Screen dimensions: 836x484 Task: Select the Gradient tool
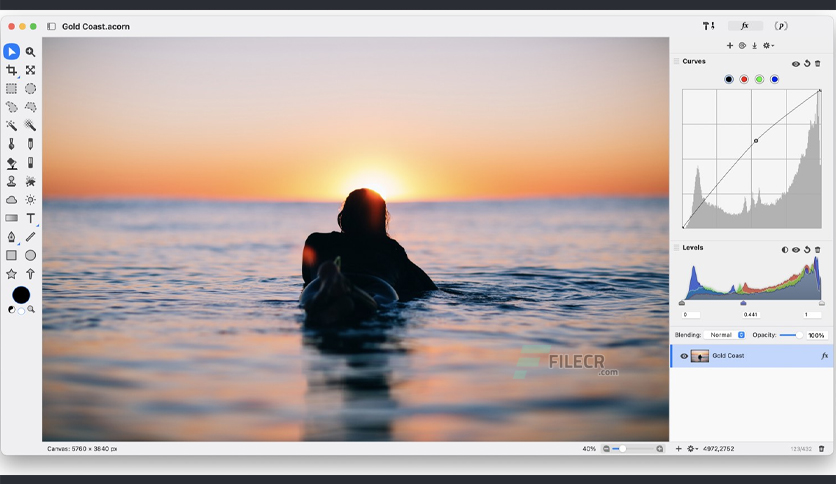pos(12,218)
